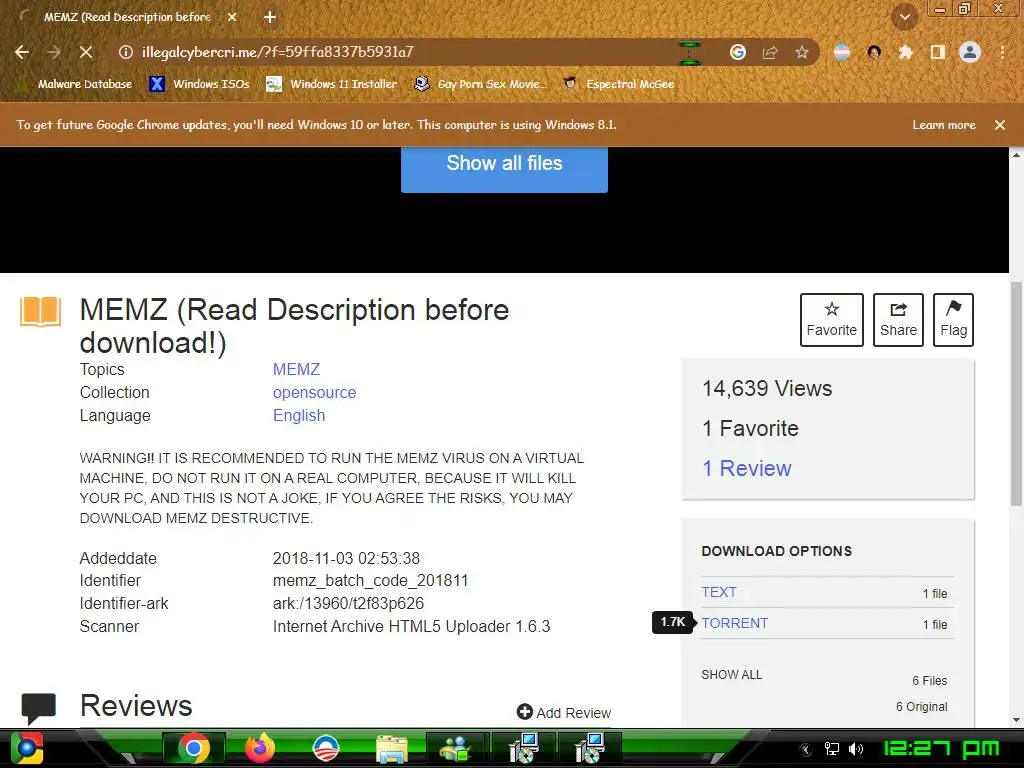Click the orange book texts icon
Screen dimensions: 1024x768
pyautogui.click(x=40, y=311)
